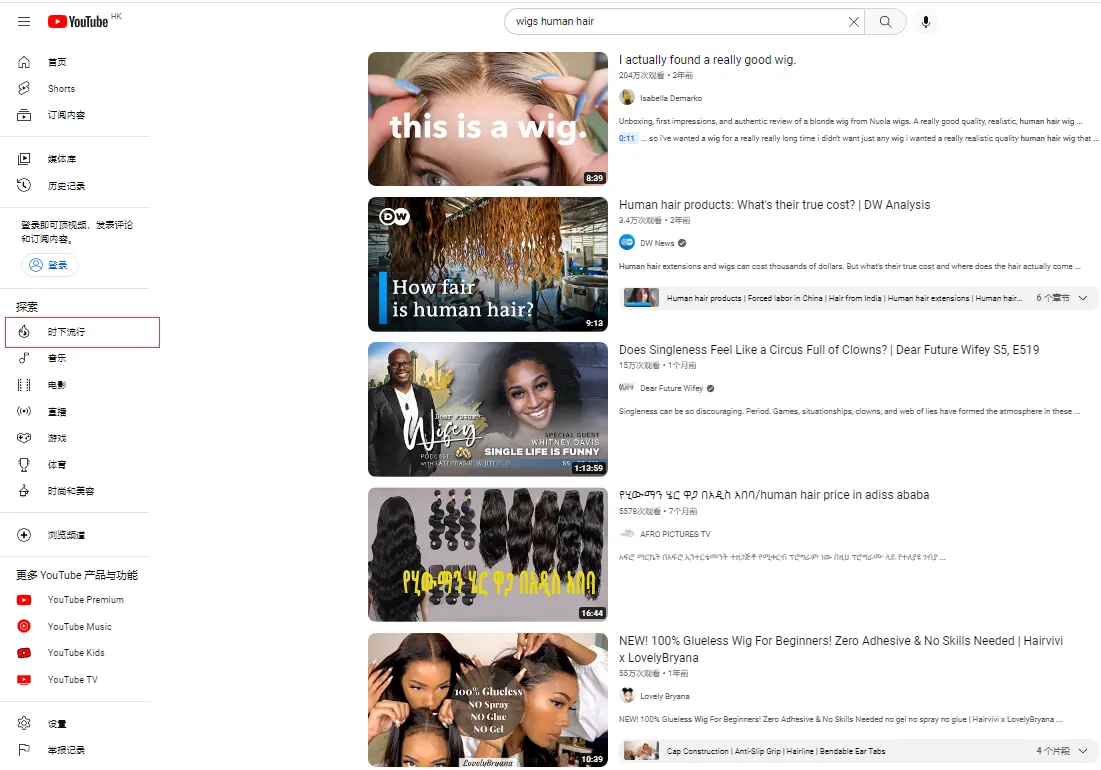
Task: Clear the search box text
Action: [x=853, y=22]
